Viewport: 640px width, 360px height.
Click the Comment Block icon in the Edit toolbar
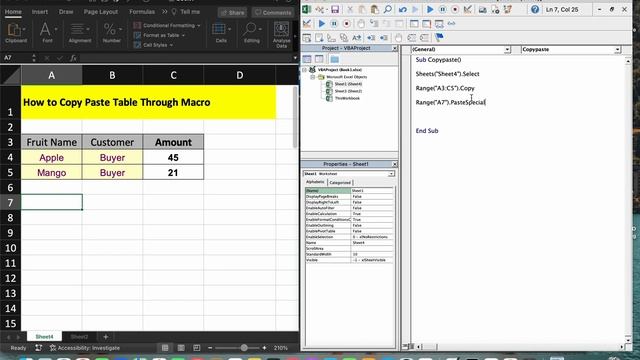[411, 38]
